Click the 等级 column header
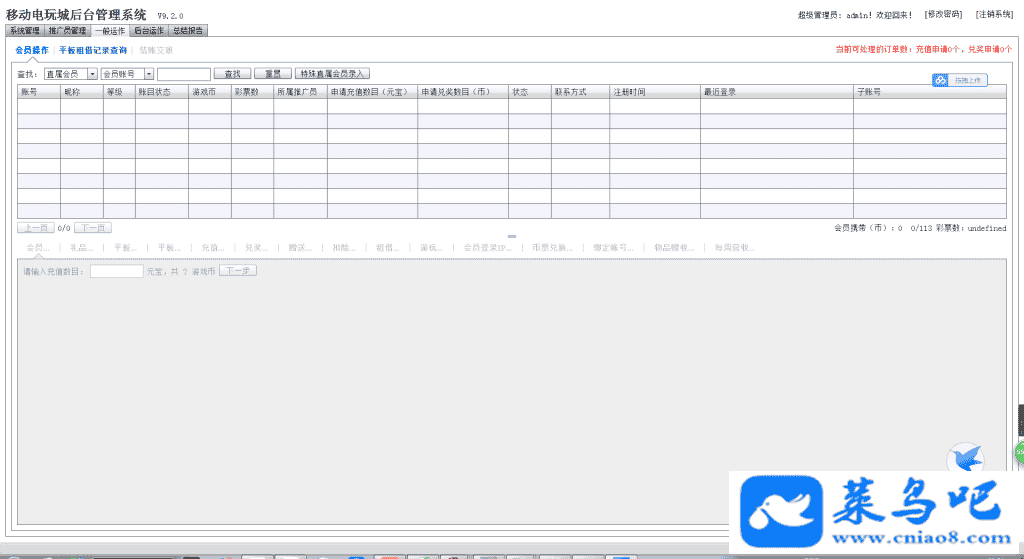 coord(119,92)
